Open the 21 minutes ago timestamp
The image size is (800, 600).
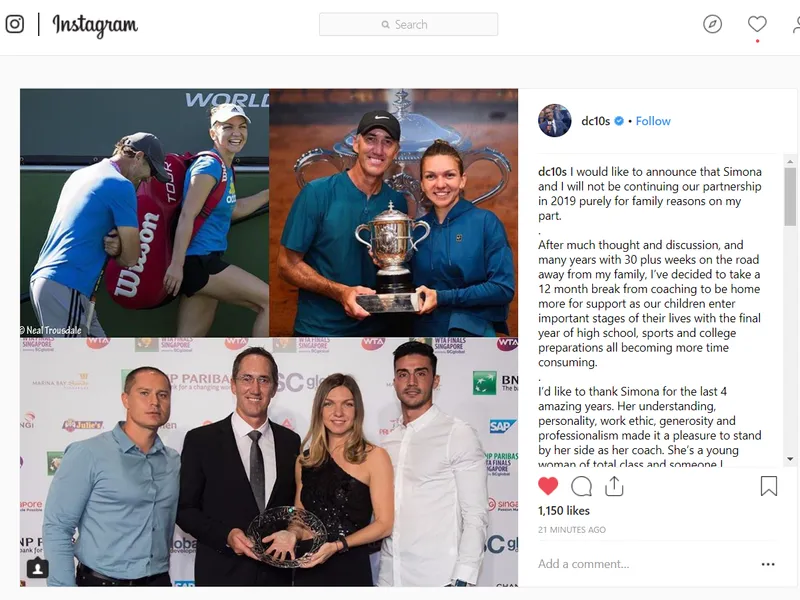tap(572, 530)
